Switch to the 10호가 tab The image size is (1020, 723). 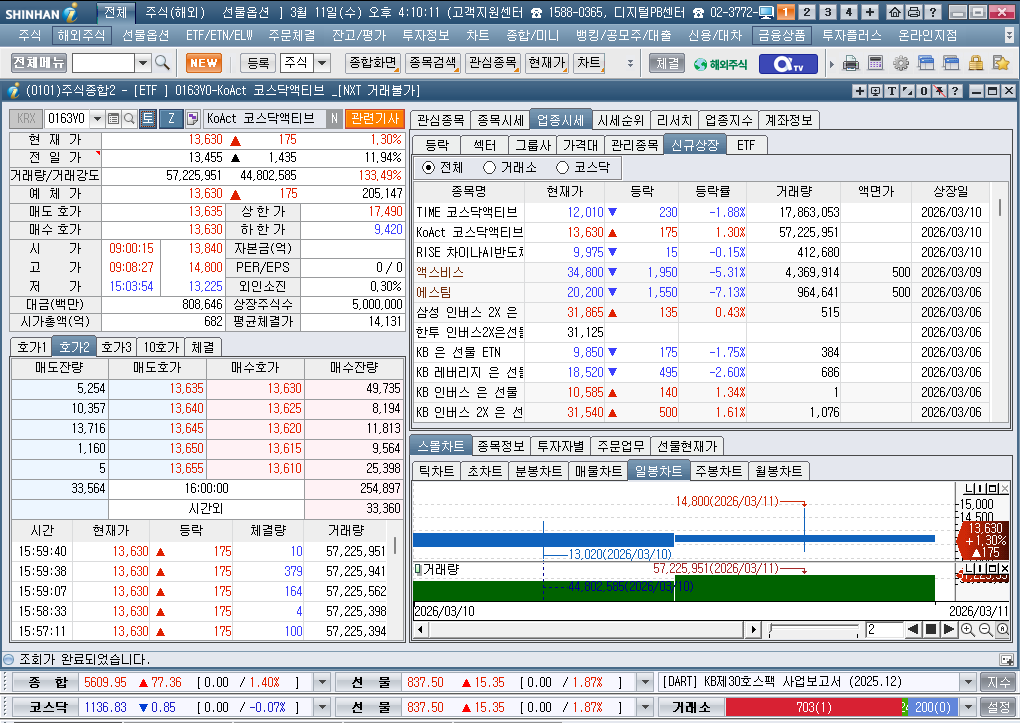coord(161,347)
